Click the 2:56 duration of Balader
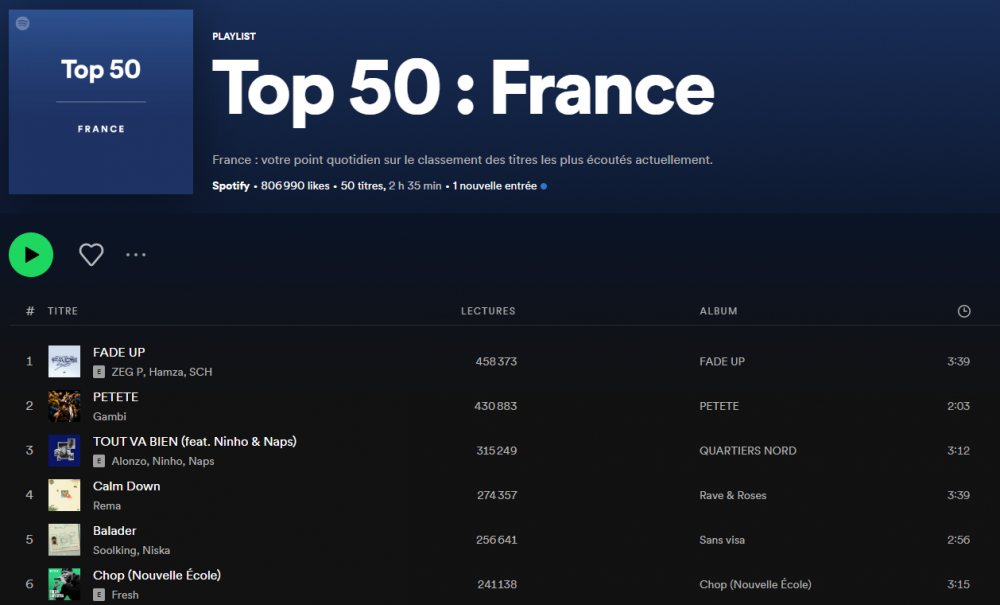Image resolution: width=1000 pixels, height=605 pixels. click(958, 540)
